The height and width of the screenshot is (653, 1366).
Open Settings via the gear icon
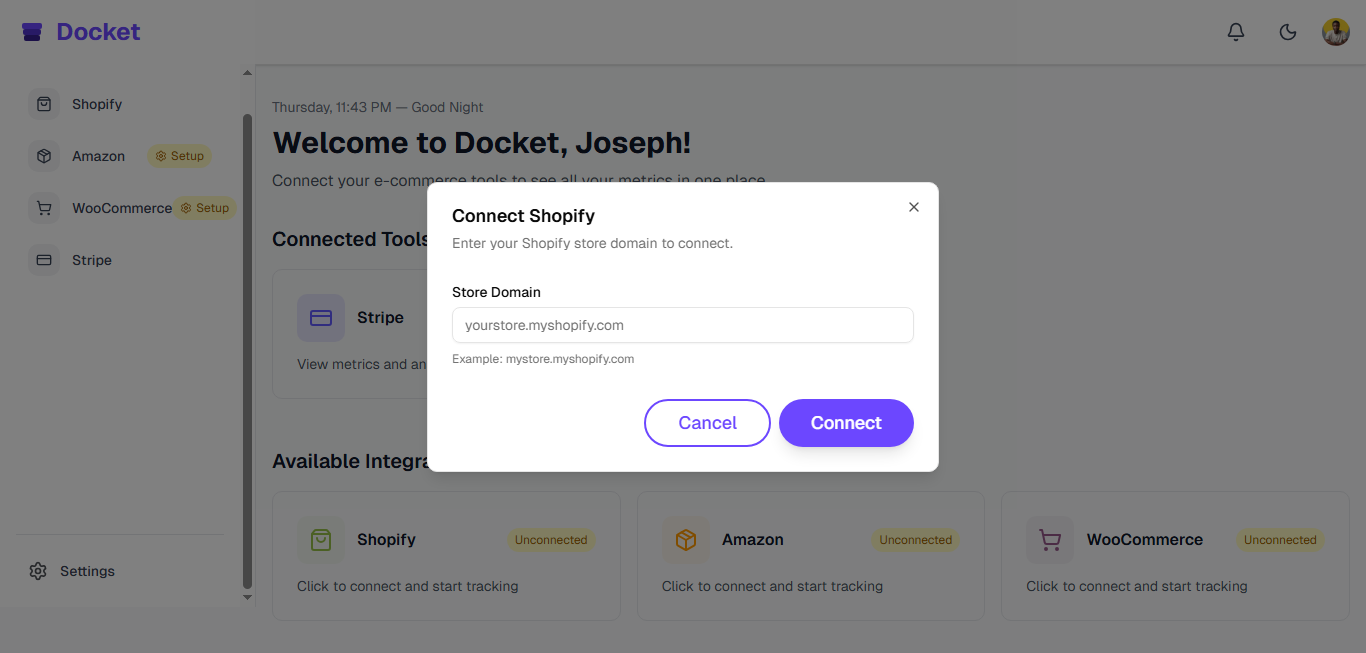tap(38, 571)
